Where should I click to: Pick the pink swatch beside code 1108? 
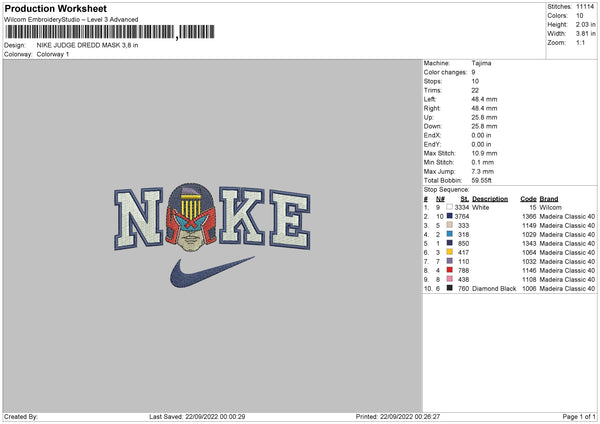(x=449, y=279)
